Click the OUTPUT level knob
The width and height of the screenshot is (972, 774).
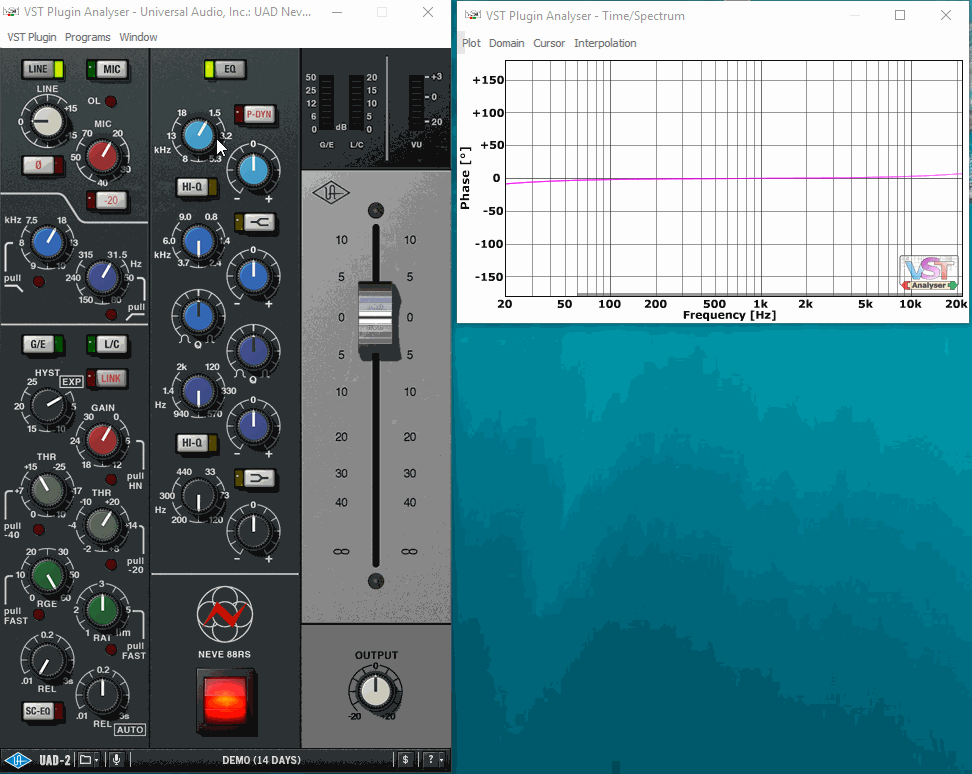pos(375,691)
